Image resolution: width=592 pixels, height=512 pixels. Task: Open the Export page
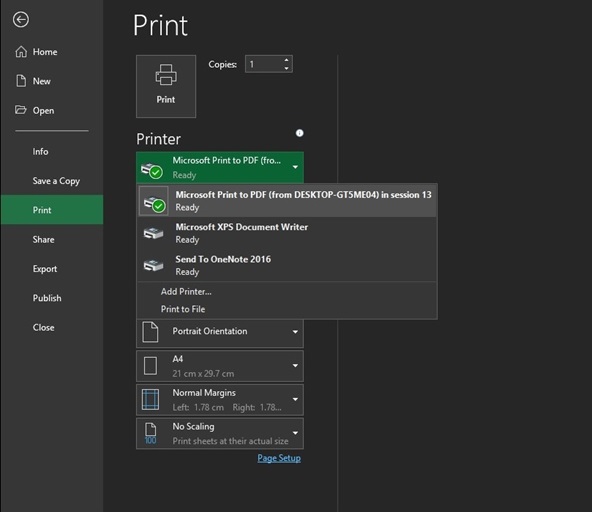point(52,269)
